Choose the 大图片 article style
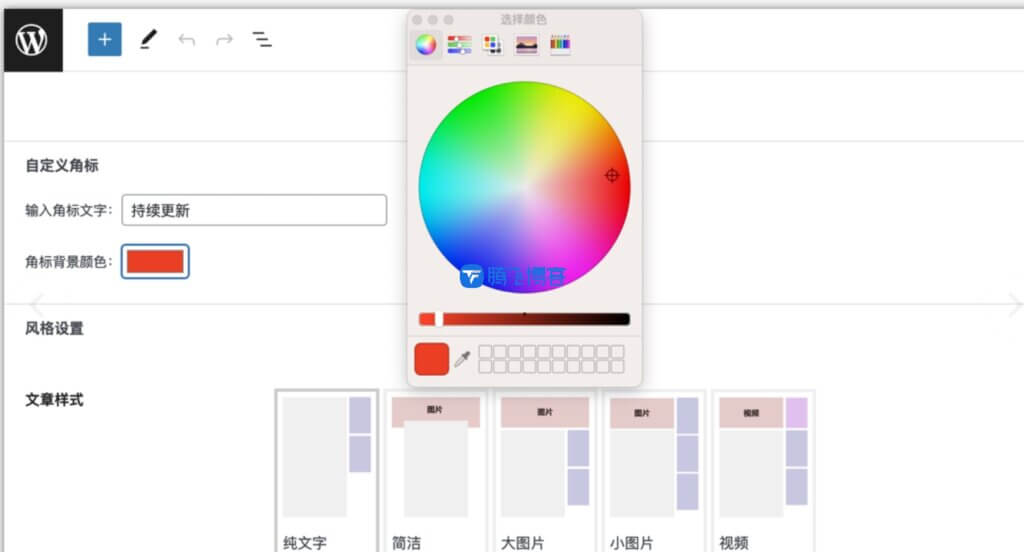Viewport: 1024px width, 552px height. (545, 471)
